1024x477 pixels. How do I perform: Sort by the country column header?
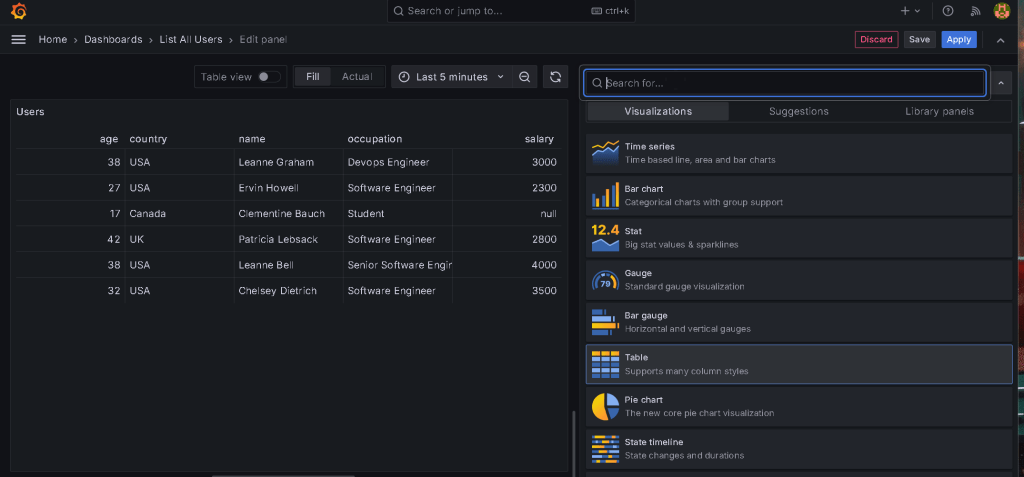pos(148,139)
